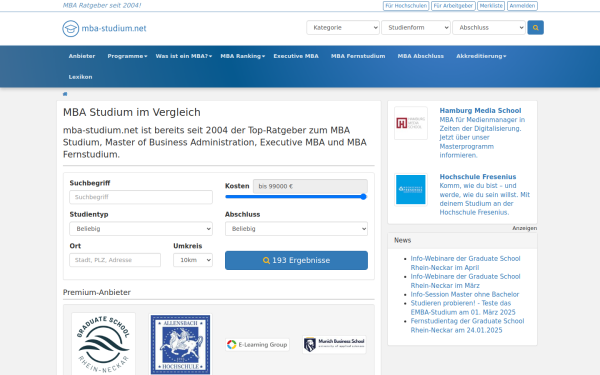Viewport: 600px width, 375px height.
Task: Open the Abschluss Beliebig dropdown in search form
Action: click(x=296, y=229)
